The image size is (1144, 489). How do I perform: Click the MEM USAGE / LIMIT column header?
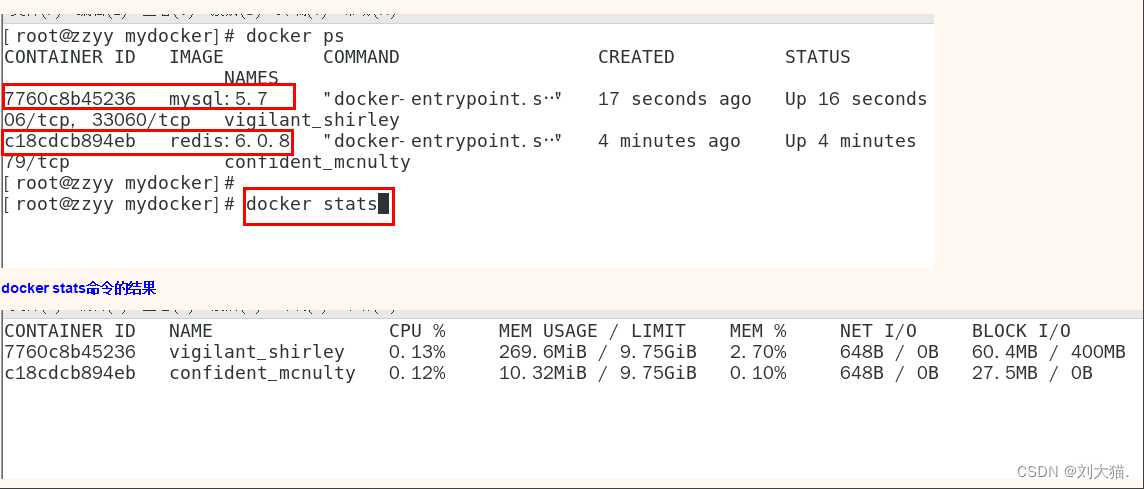click(x=592, y=331)
